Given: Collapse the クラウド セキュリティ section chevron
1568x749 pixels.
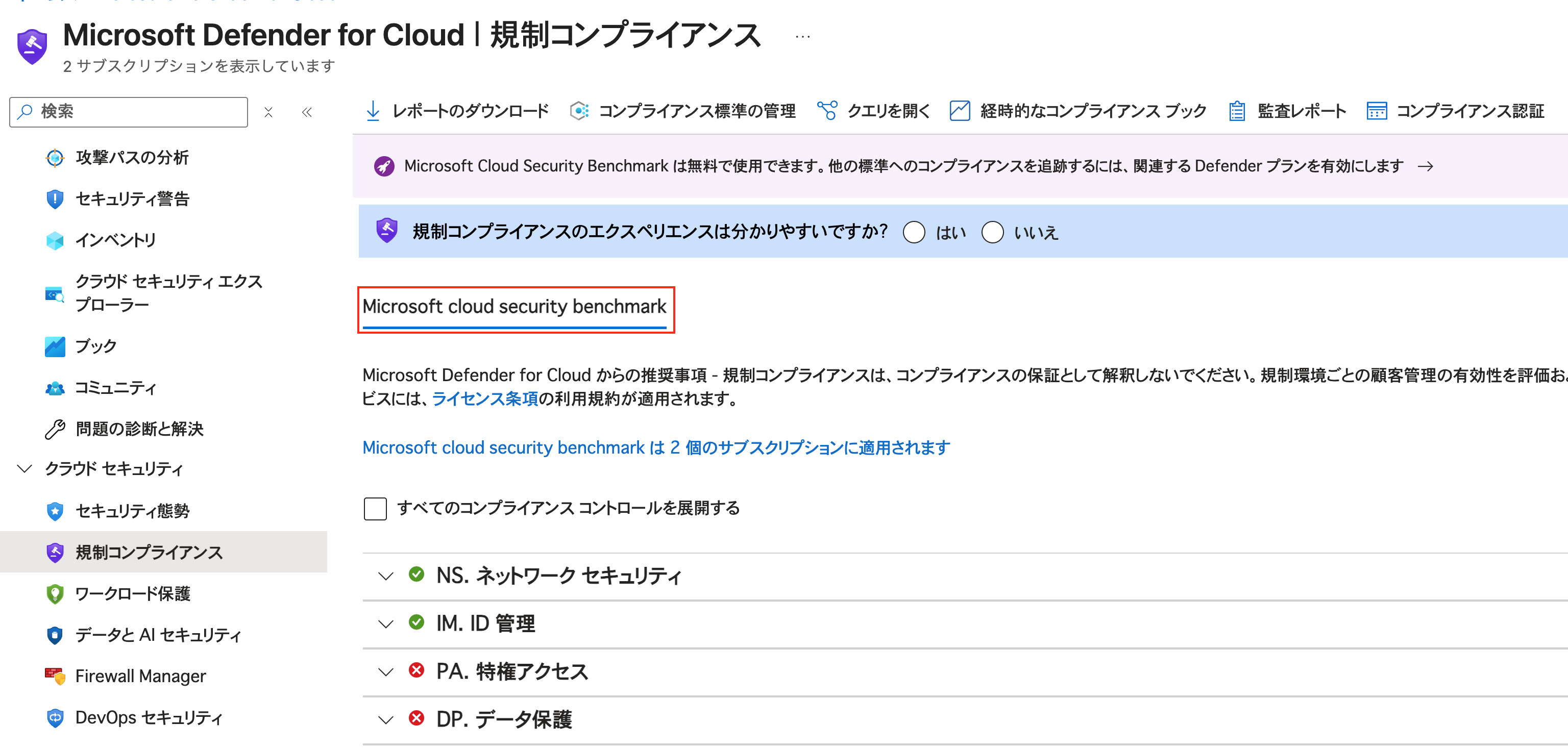Looking at the screenshot, I should coord(24,468).
